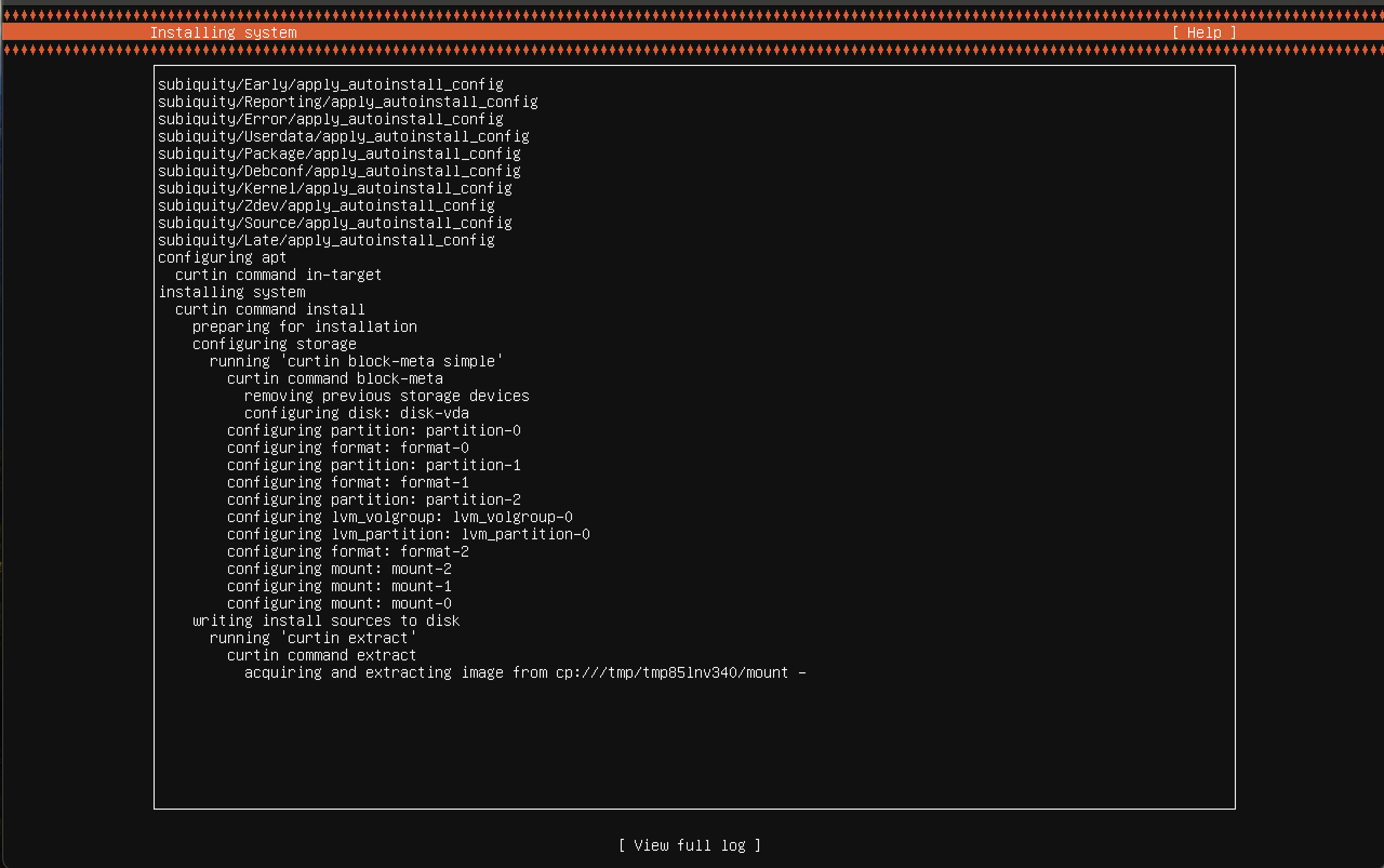Click the subiquity/Kernel/apply_autoinstall_config entry
The height and width of the screenshot is (868, 1384).
pyautogui.click(x=335, y=188)
